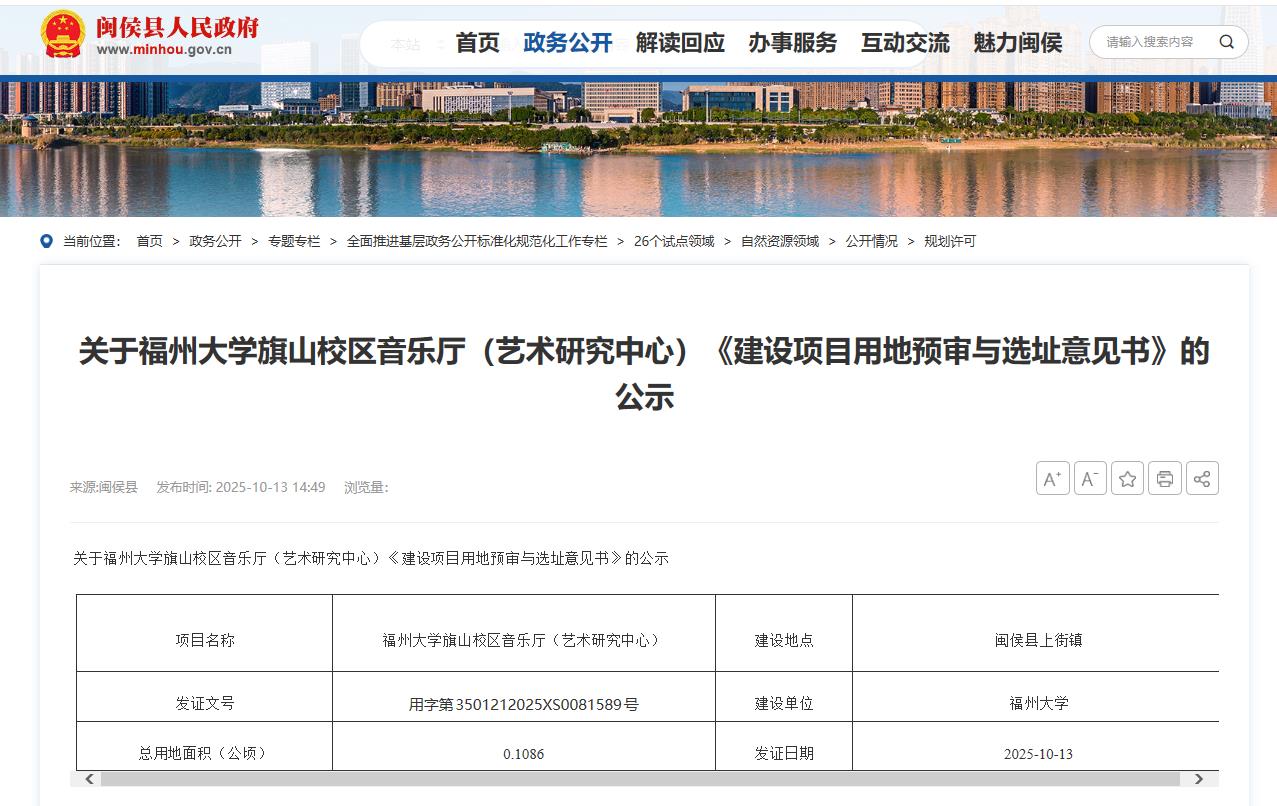Viewport: 1277px width, 806px height.
Task: Click the location pin icon in breadcrumb
Action: click(x=46, y=241)
